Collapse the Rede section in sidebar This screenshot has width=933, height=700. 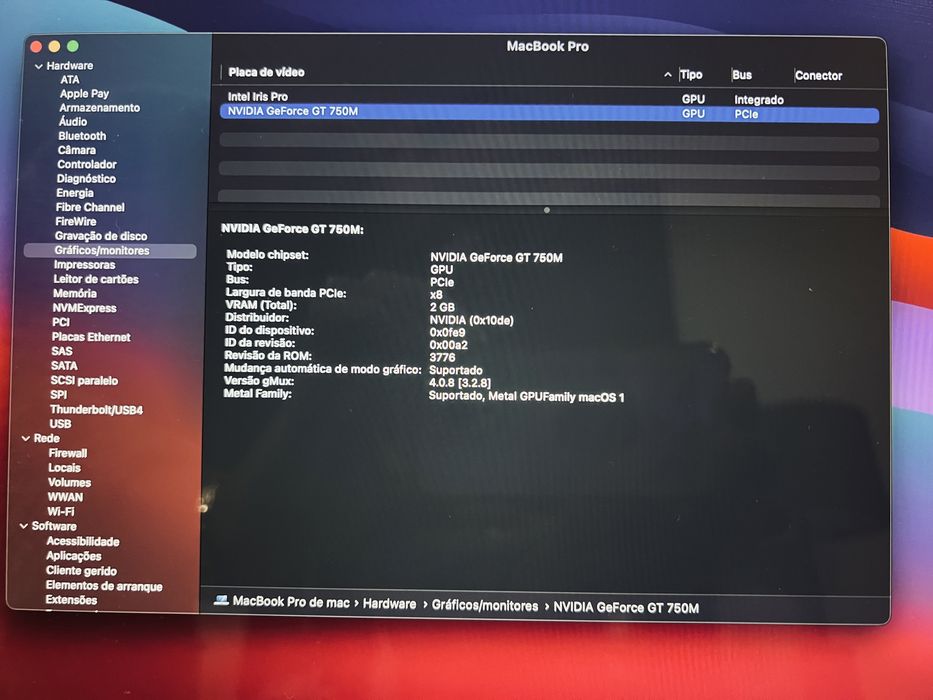coord(26,439)
